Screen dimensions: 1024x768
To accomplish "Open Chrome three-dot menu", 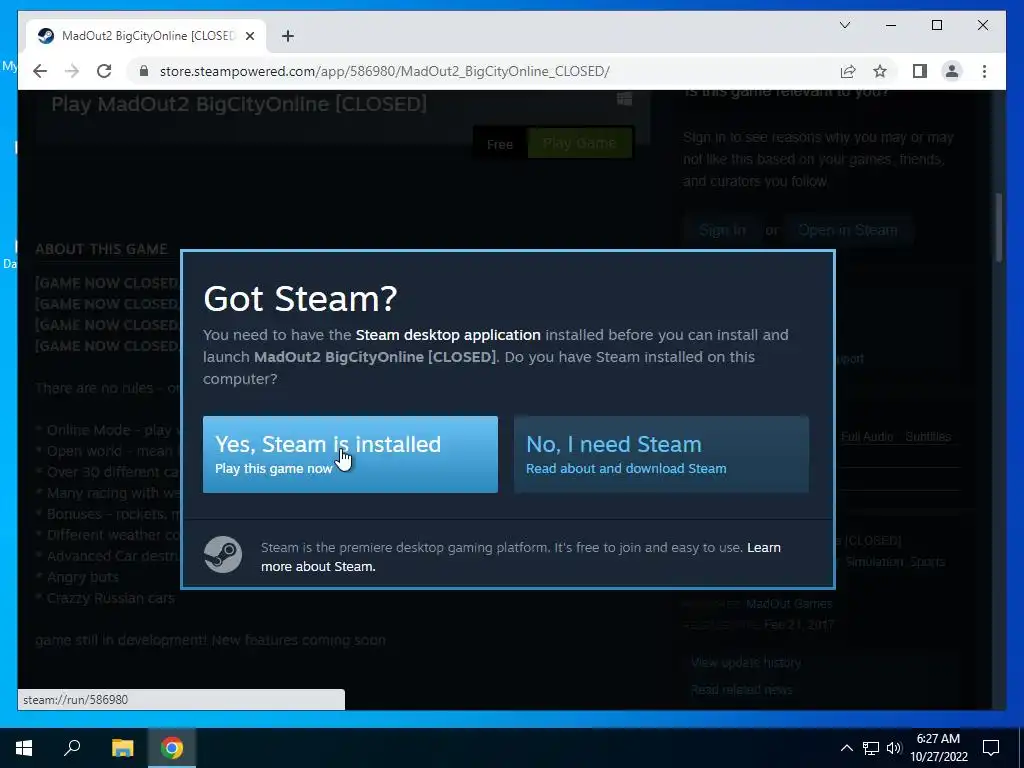I will pos(984,71).
